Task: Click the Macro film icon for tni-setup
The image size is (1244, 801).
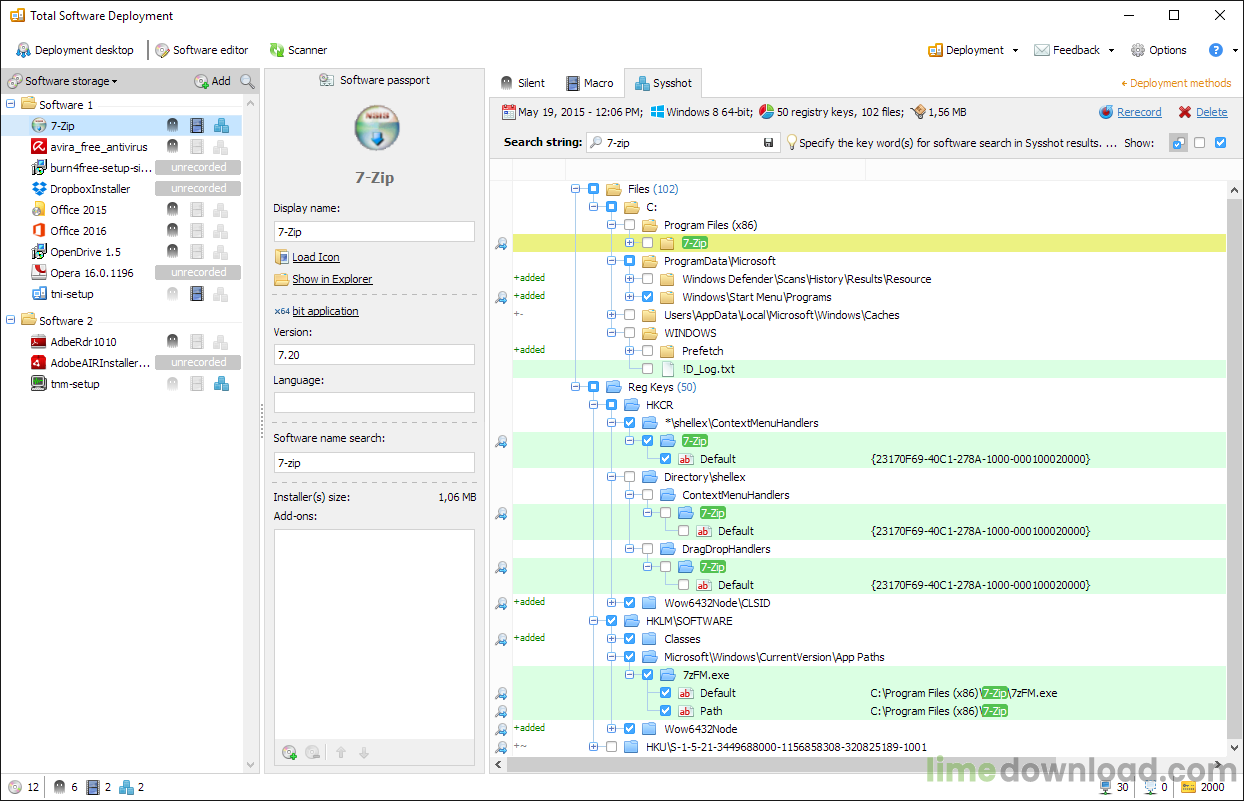Action: click(x=197, y=294)
